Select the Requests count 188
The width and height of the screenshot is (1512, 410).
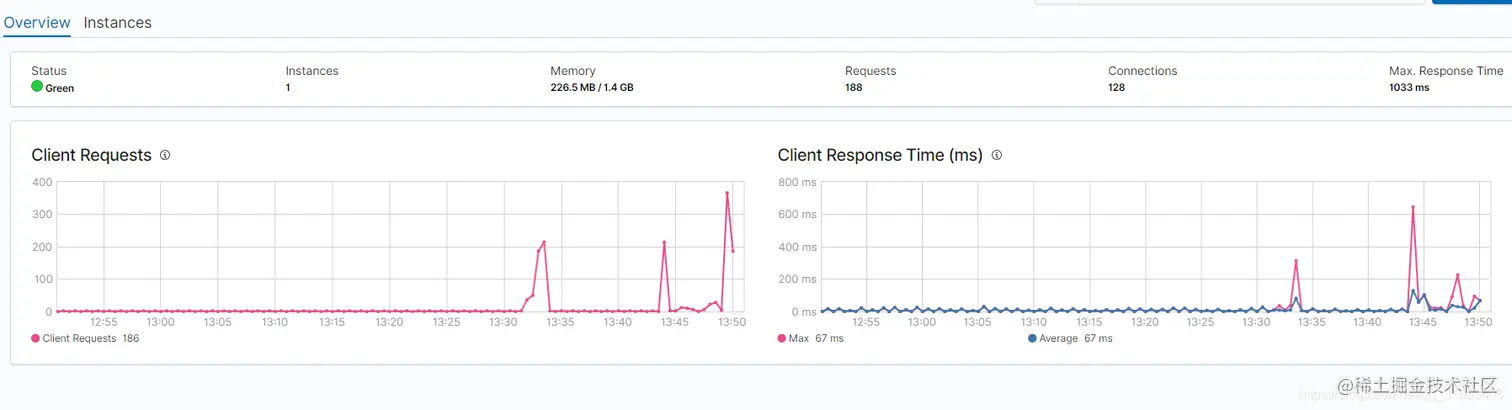854,88
